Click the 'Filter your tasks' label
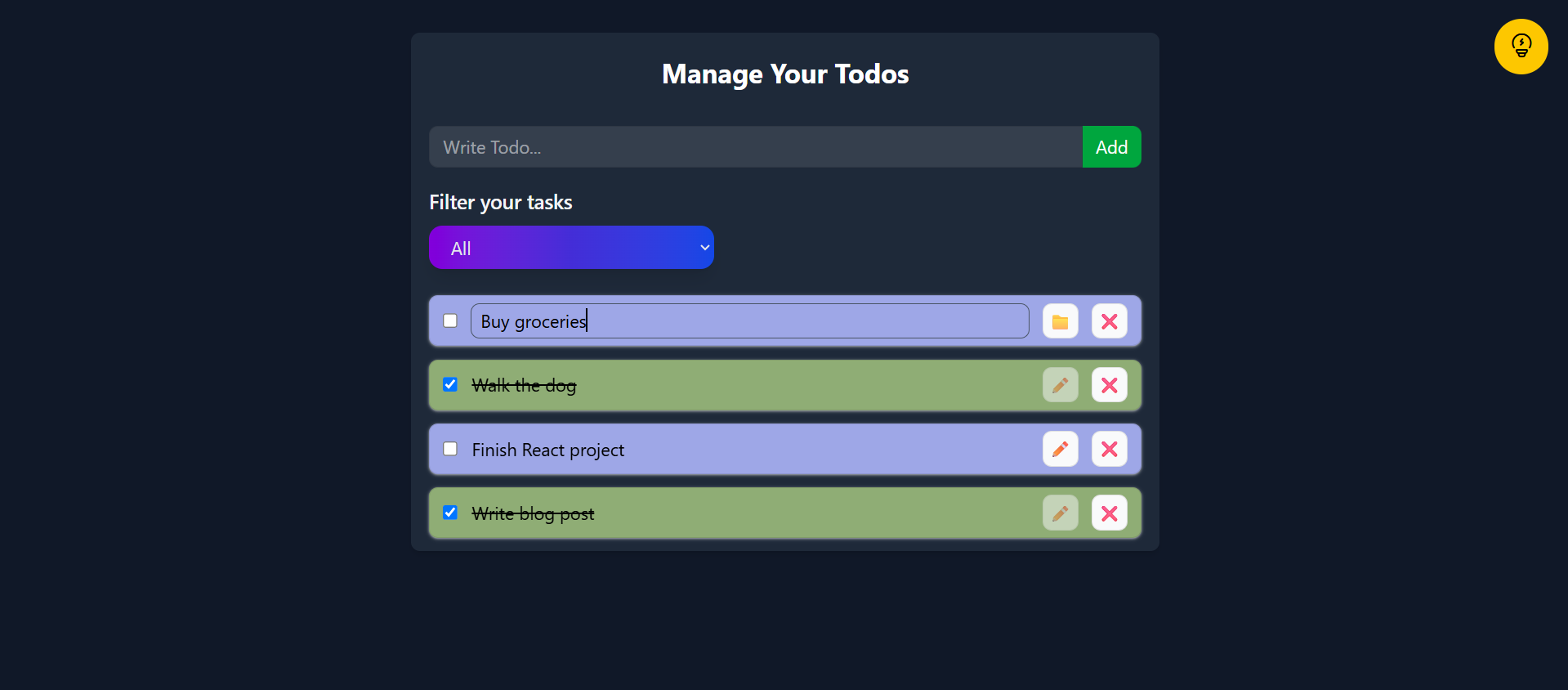This screenshot has width=1568, height=690. [499, 202]
